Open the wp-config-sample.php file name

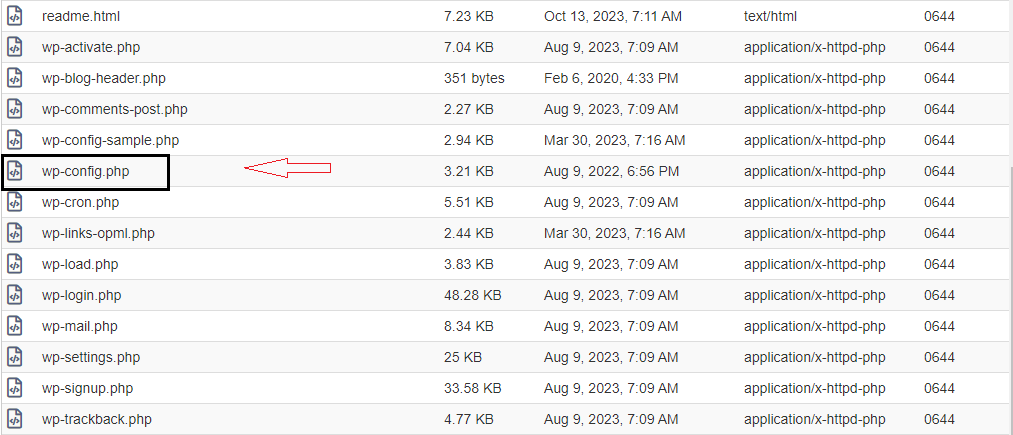[x=110, y=140]
